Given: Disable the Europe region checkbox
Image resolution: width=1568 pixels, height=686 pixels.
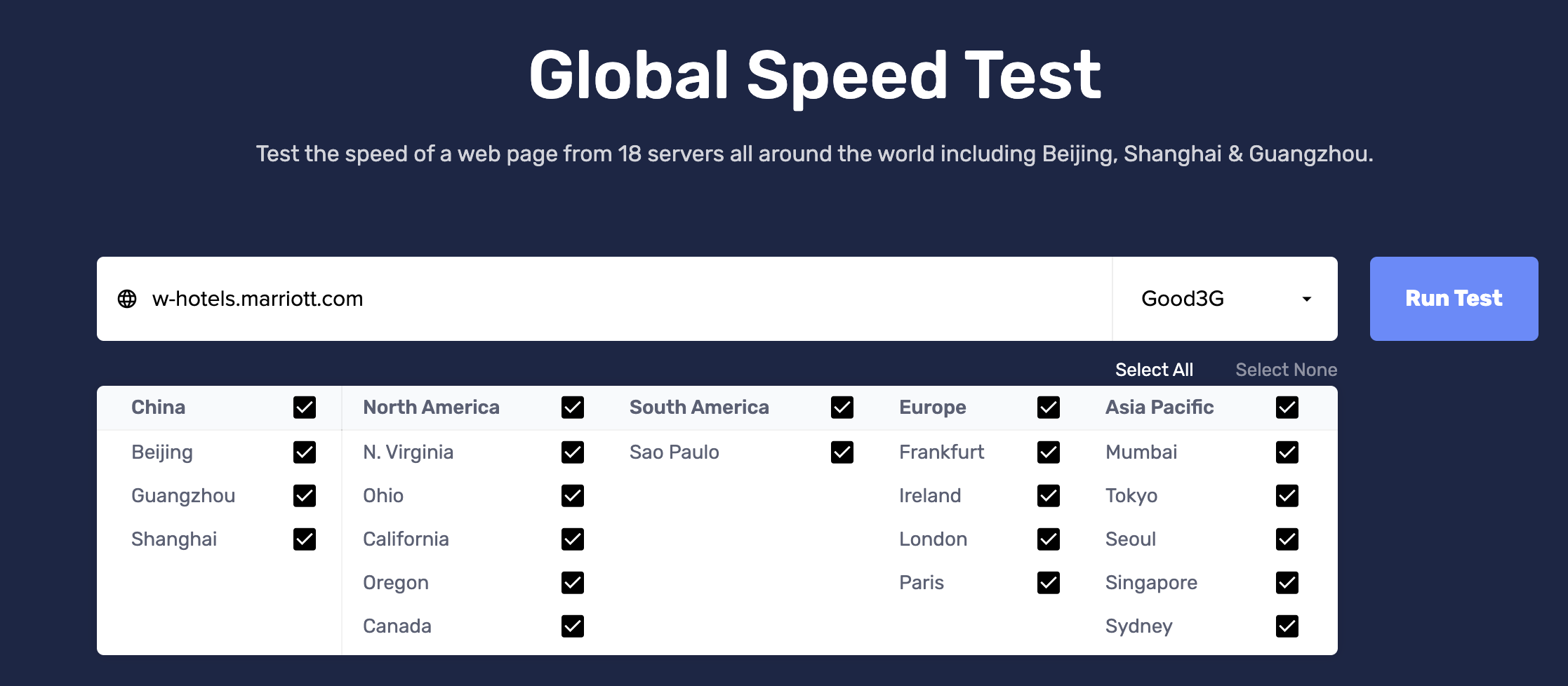Looking at the screenshot, I should click(1048, 408).
